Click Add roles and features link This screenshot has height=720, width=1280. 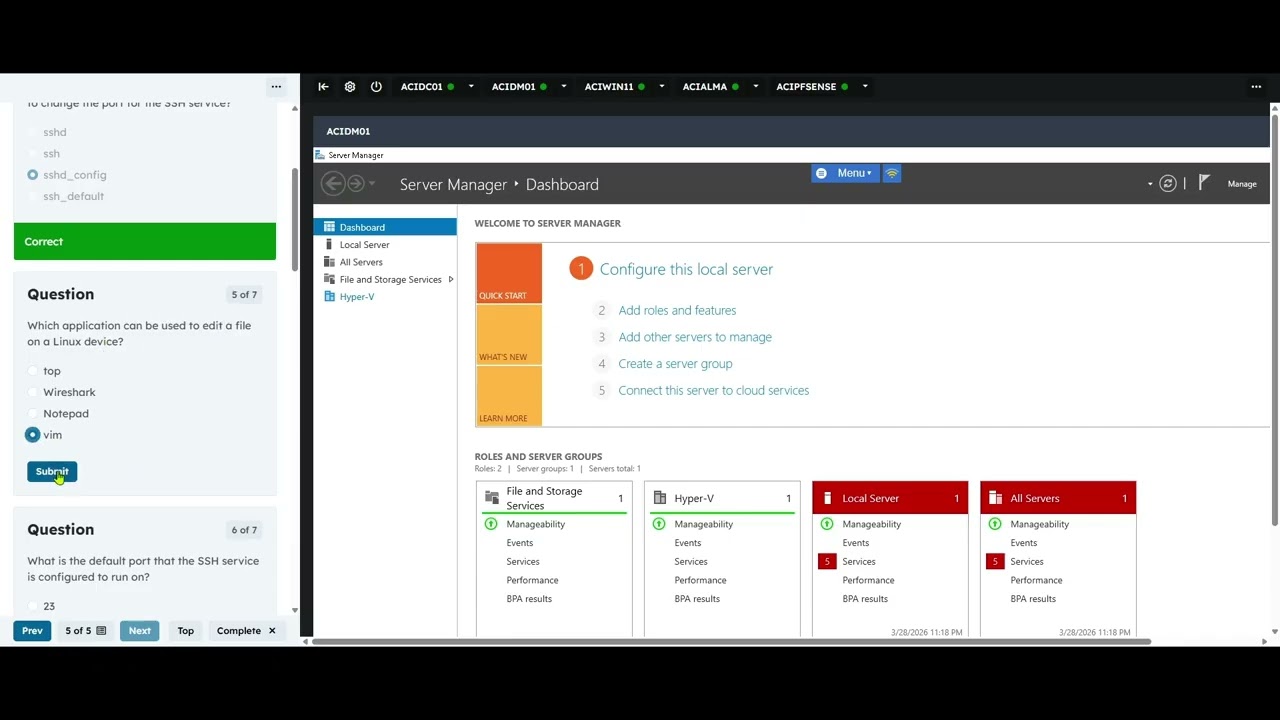tap(677, 310)
